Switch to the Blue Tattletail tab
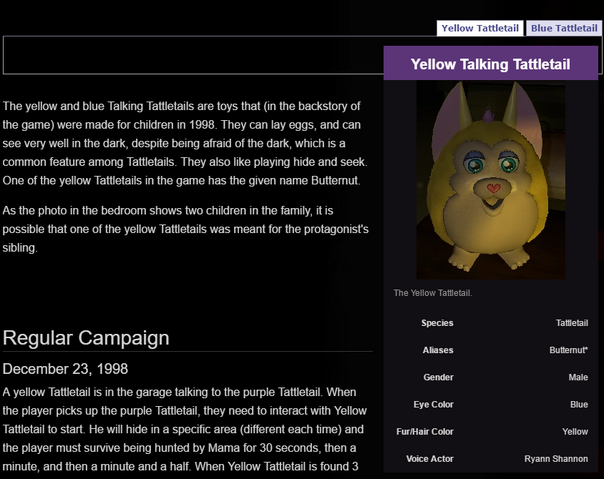This screenshot has width=604, height=479. [x=564, y=28]
